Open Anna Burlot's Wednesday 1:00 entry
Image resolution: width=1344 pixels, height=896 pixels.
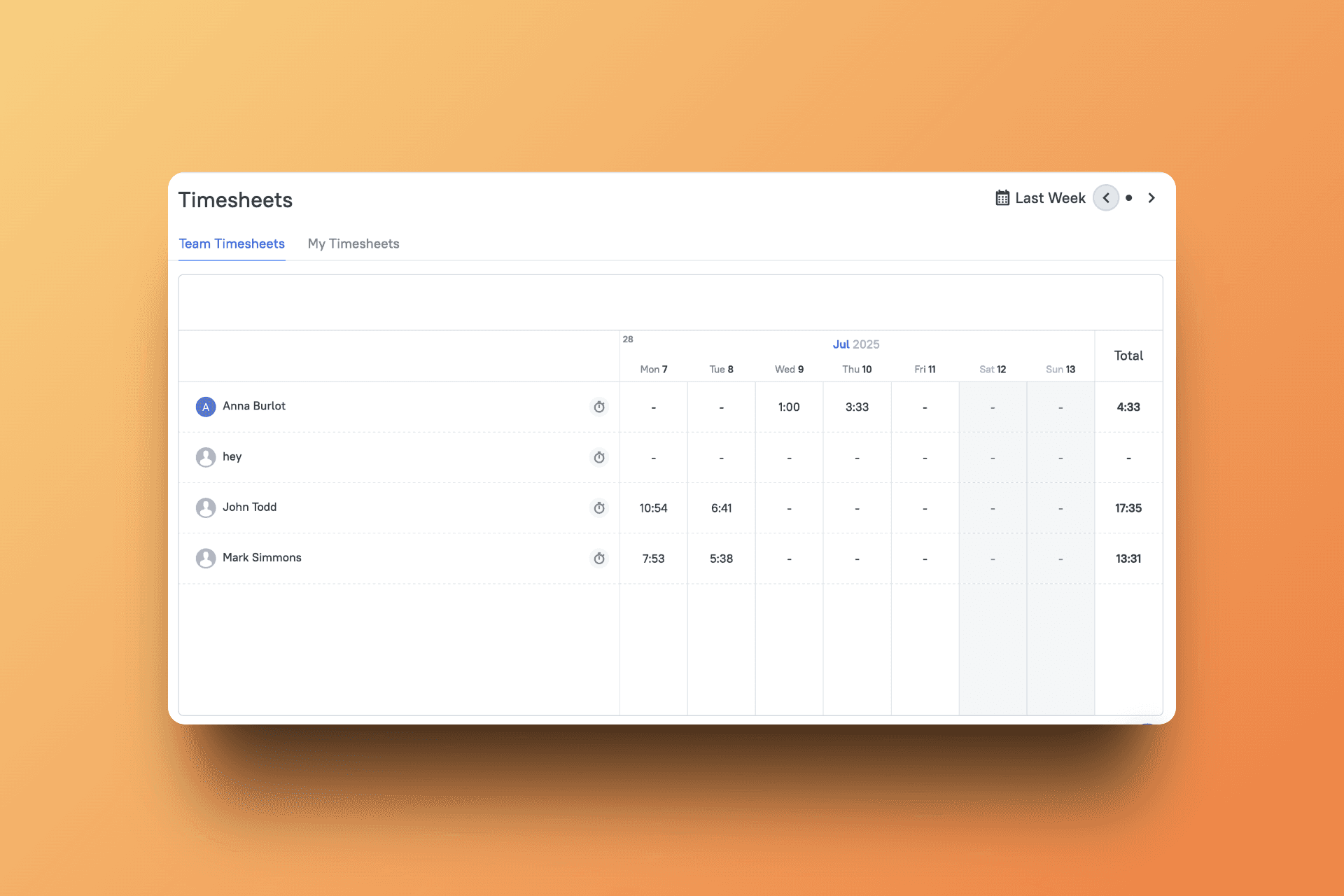(789, 407)
